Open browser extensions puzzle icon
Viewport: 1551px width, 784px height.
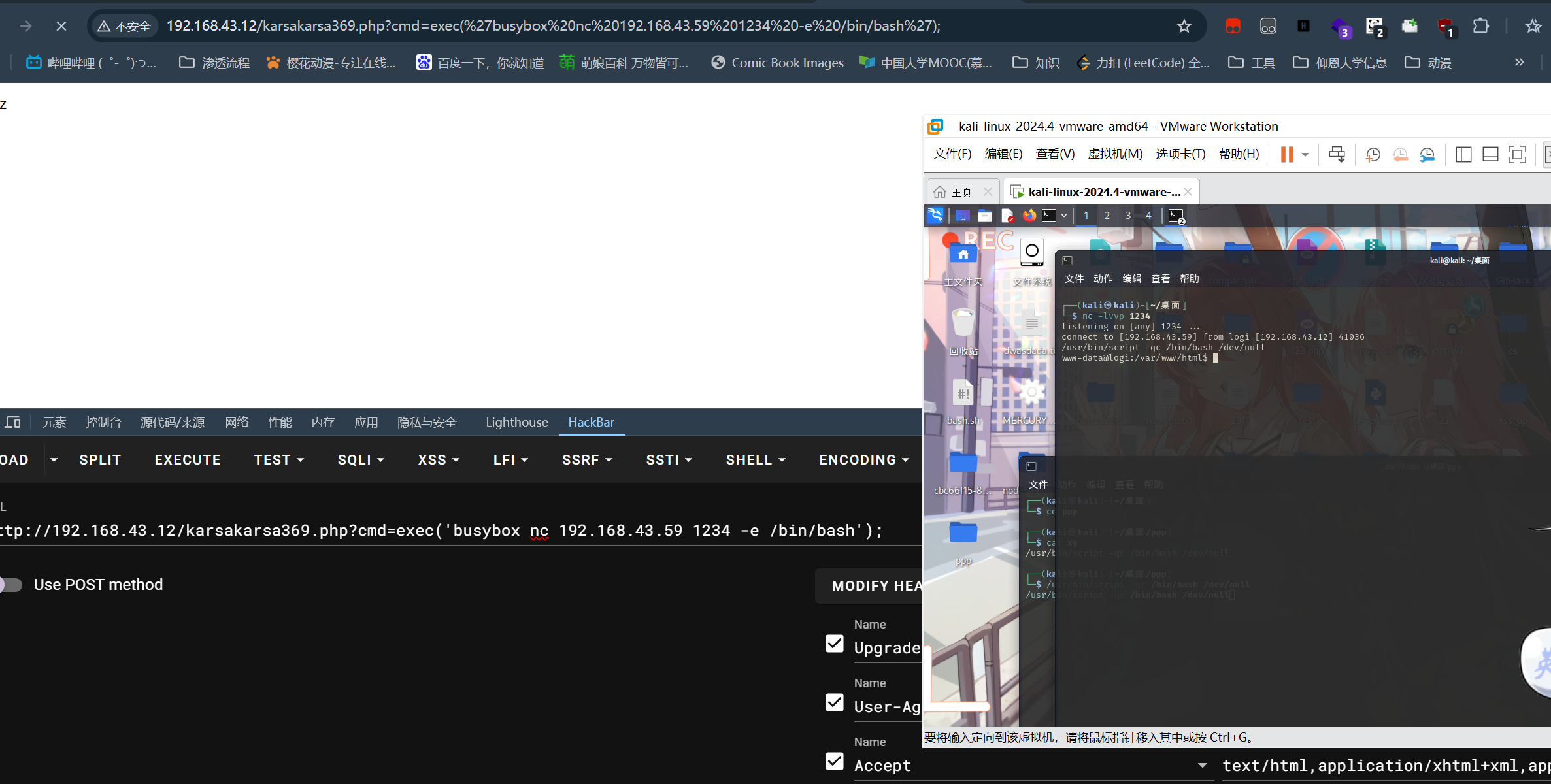tap(1480, 26)
